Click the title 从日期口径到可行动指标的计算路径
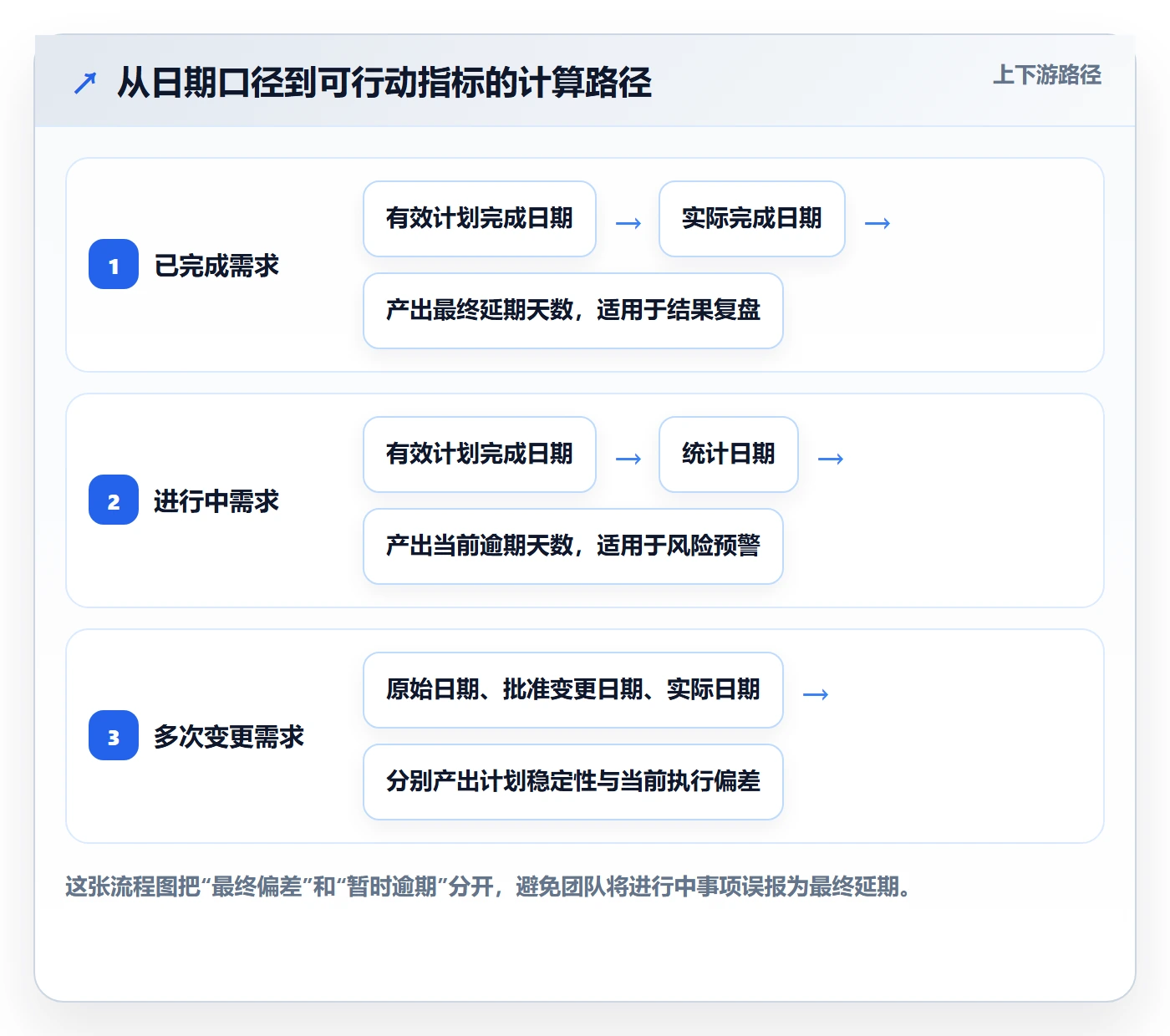The image size is (1170, 1036). [384, 83]
